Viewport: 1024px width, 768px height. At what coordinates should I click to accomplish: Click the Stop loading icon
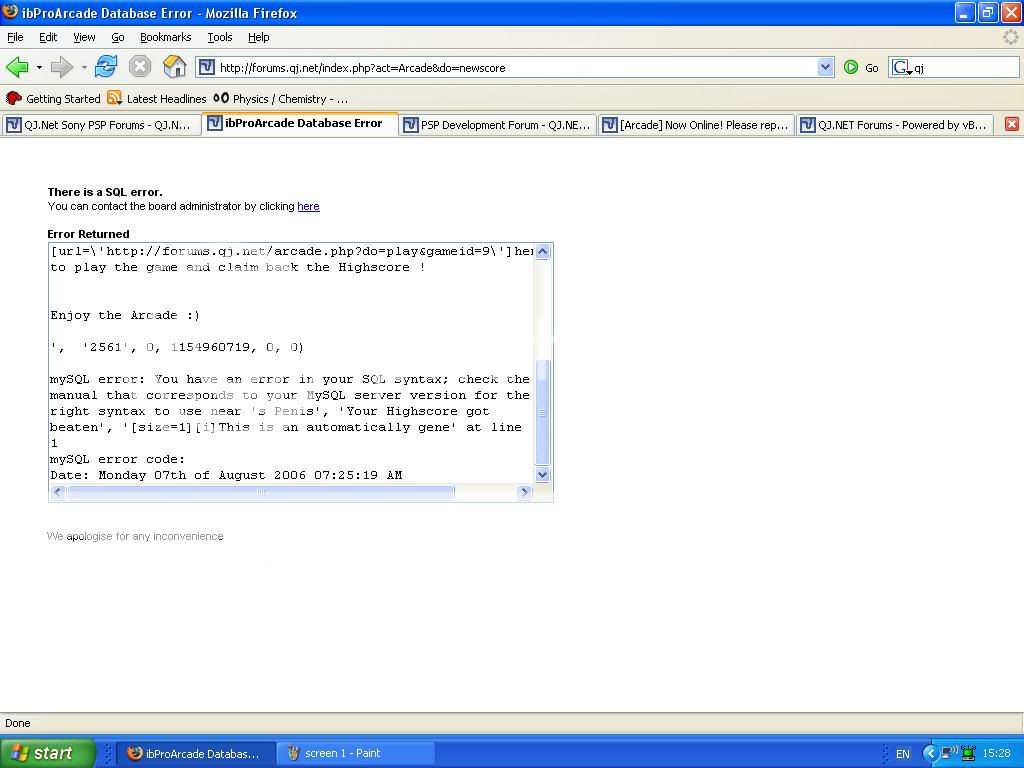click(140, 67)
